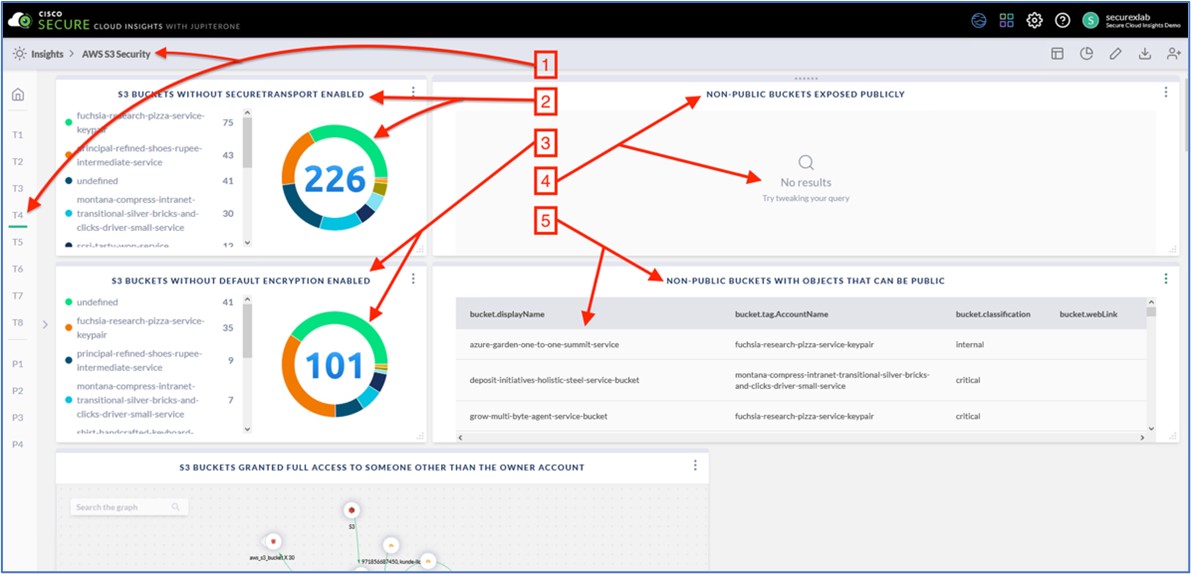Screen dimensions: 1191x574
Task: Expand the sidebar with the chevron arrow
Action: [x=45, y=324]
